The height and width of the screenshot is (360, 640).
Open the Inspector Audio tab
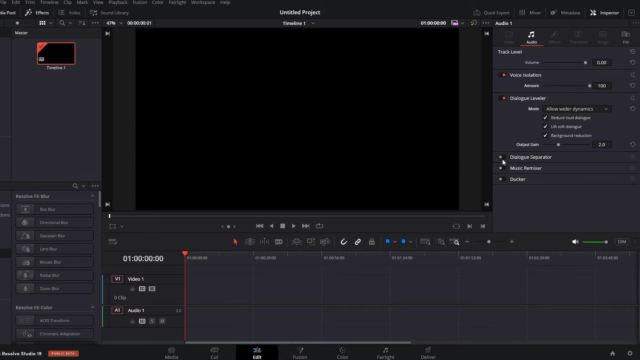(x=531, y=37)
